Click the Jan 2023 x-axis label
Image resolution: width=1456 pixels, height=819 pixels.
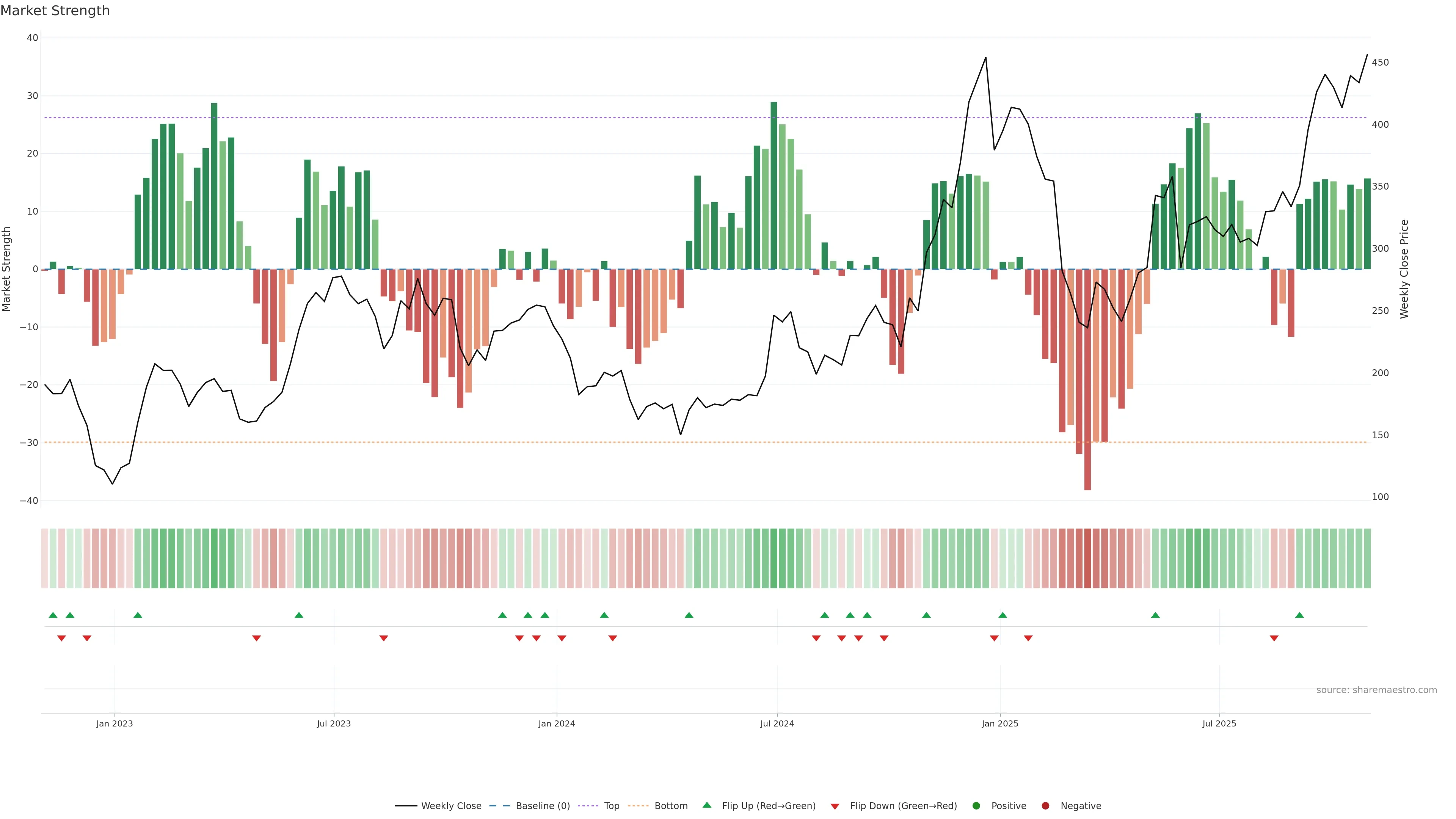point(114,723)
